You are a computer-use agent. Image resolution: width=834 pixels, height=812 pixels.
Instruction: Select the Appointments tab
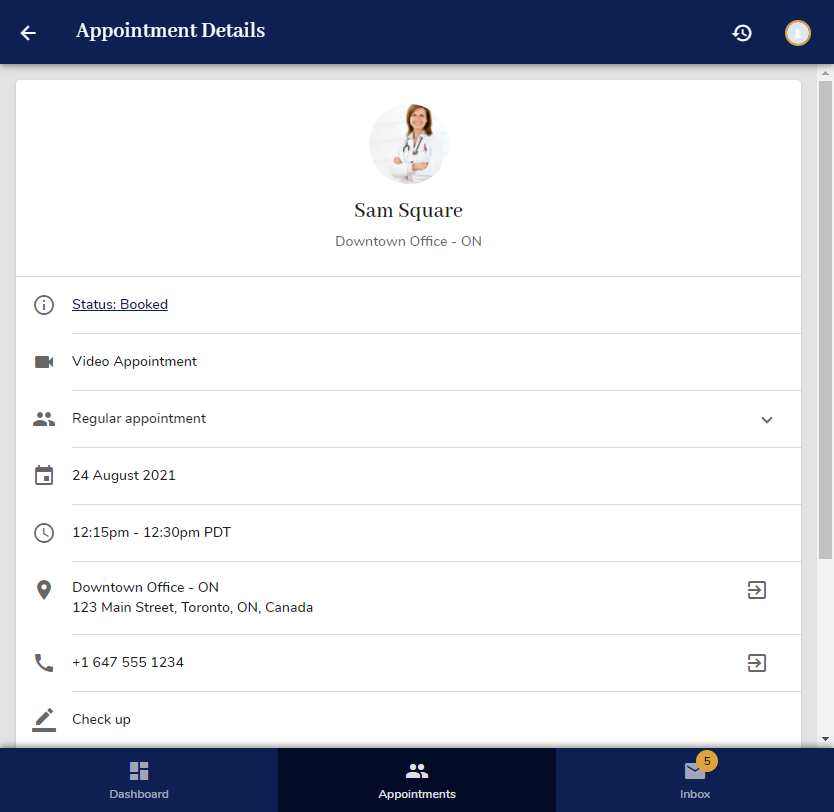coord(417,780)
